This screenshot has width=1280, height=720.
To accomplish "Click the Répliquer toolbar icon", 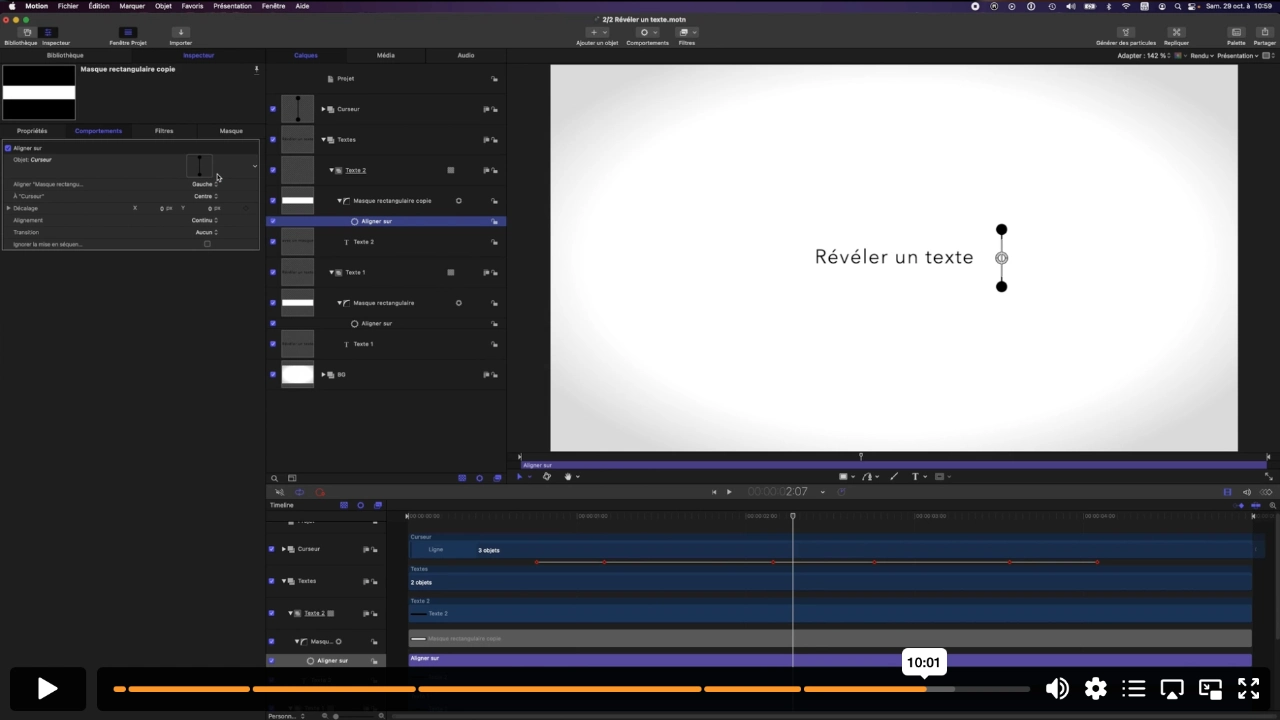I will click(x=1177, y=32).
